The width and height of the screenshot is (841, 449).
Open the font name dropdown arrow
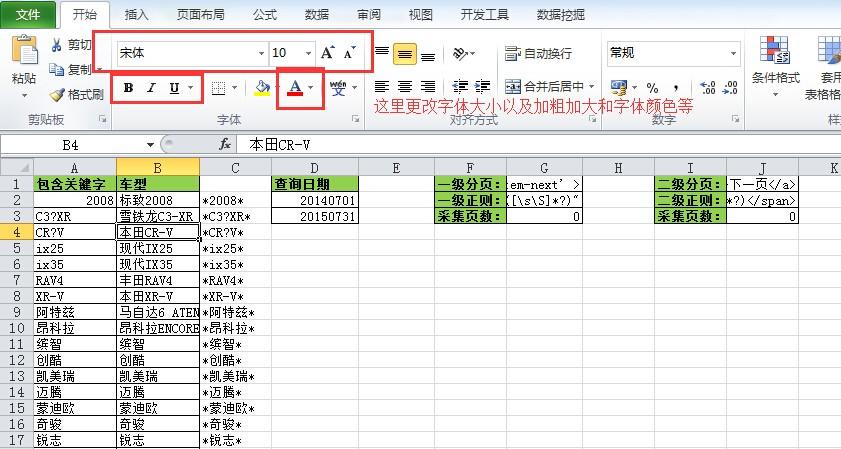pos(261,53)
